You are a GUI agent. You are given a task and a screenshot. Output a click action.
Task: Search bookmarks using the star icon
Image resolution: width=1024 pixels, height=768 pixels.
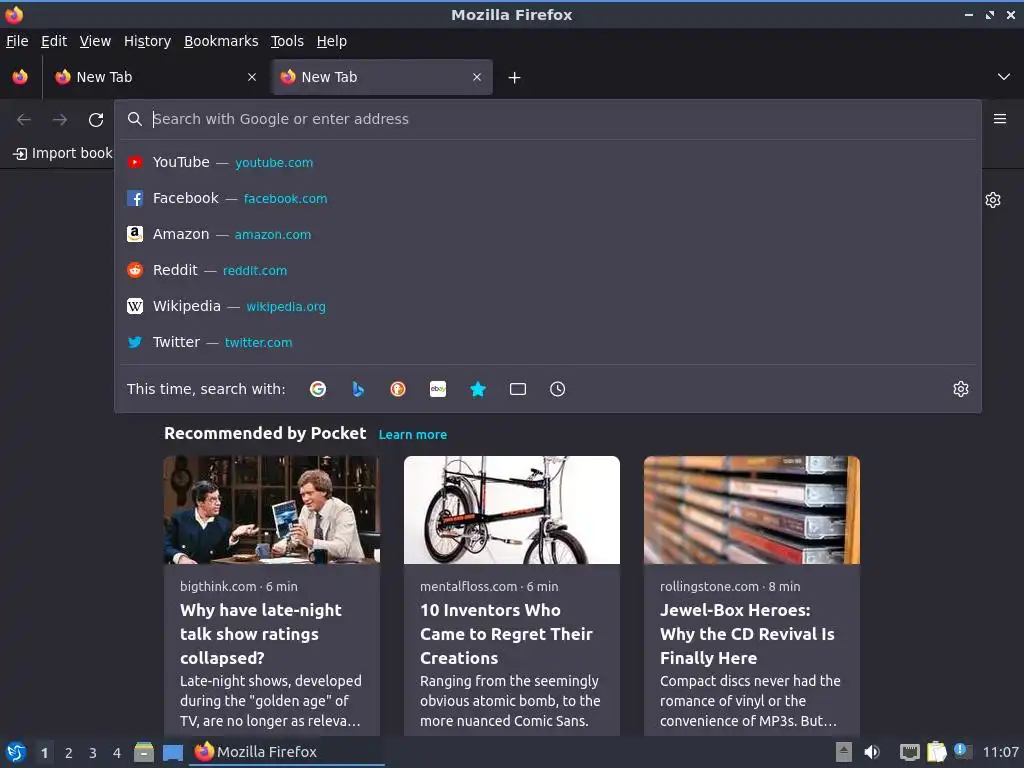(x=478, y=389)
